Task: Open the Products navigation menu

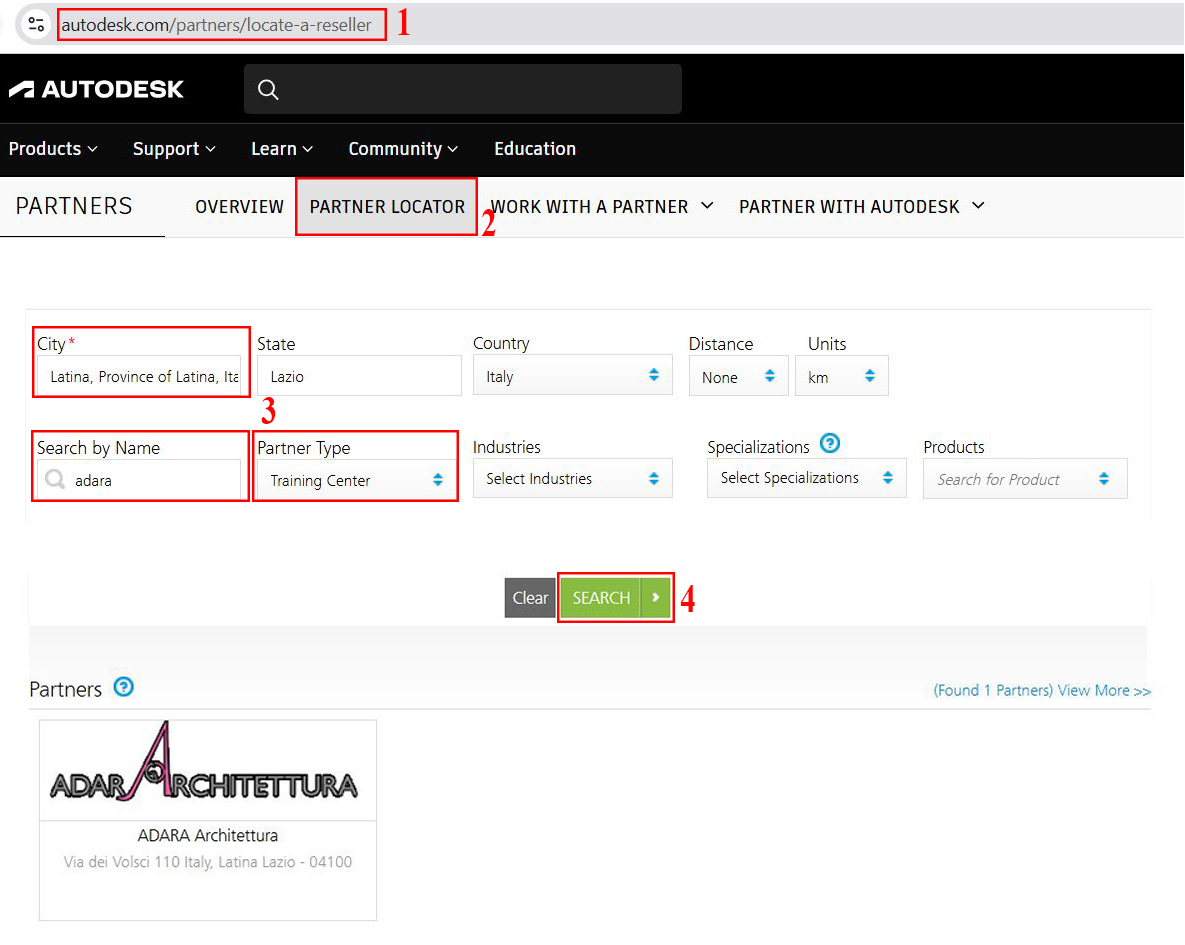Action: coord(53,149)
